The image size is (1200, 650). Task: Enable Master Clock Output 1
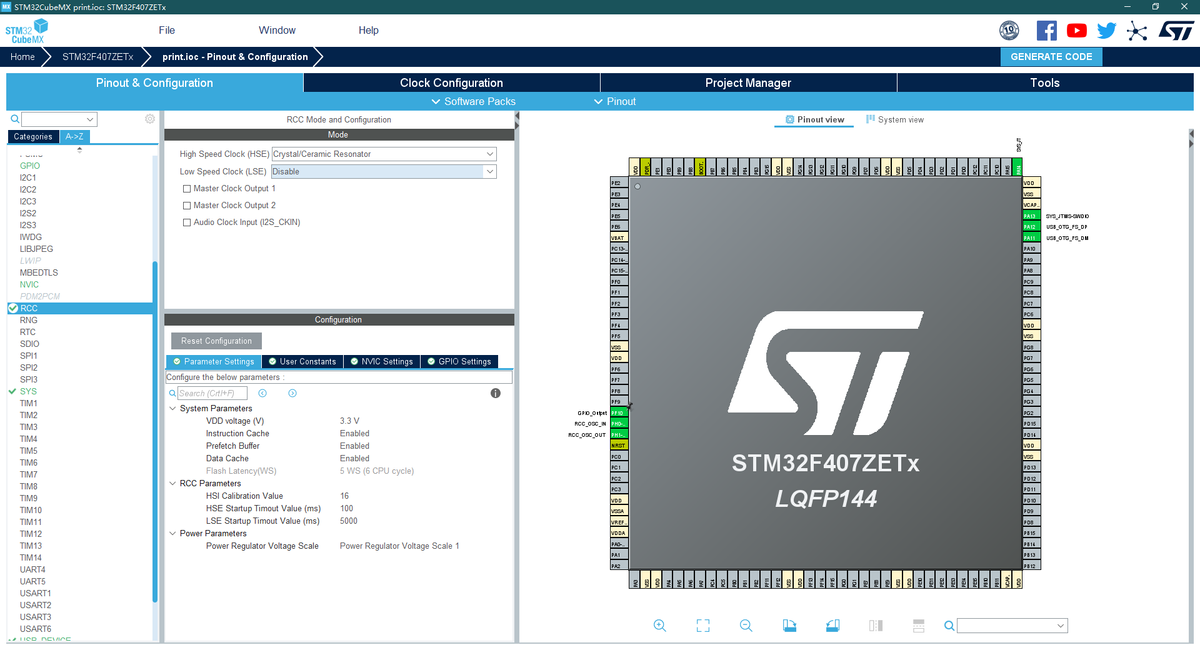click(185, 188)
